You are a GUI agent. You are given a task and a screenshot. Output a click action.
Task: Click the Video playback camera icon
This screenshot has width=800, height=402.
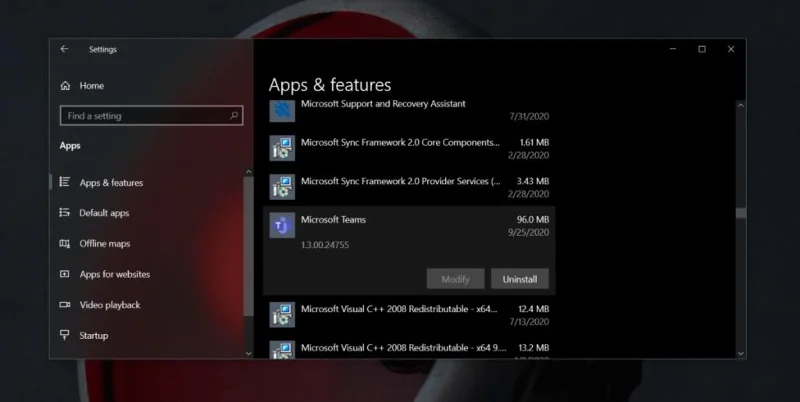click(65, 305)
